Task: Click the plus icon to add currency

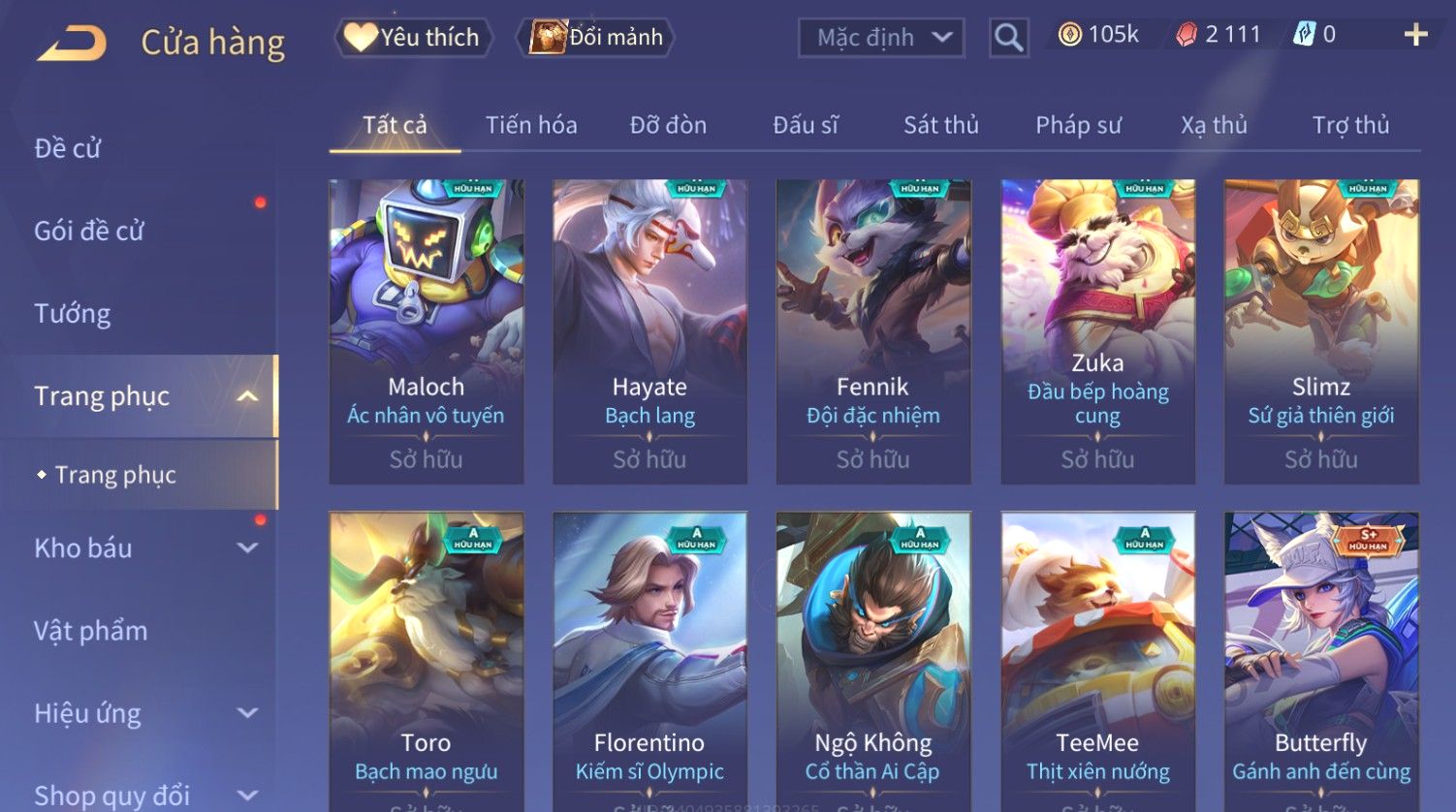Action: (x=1415, y=35)
